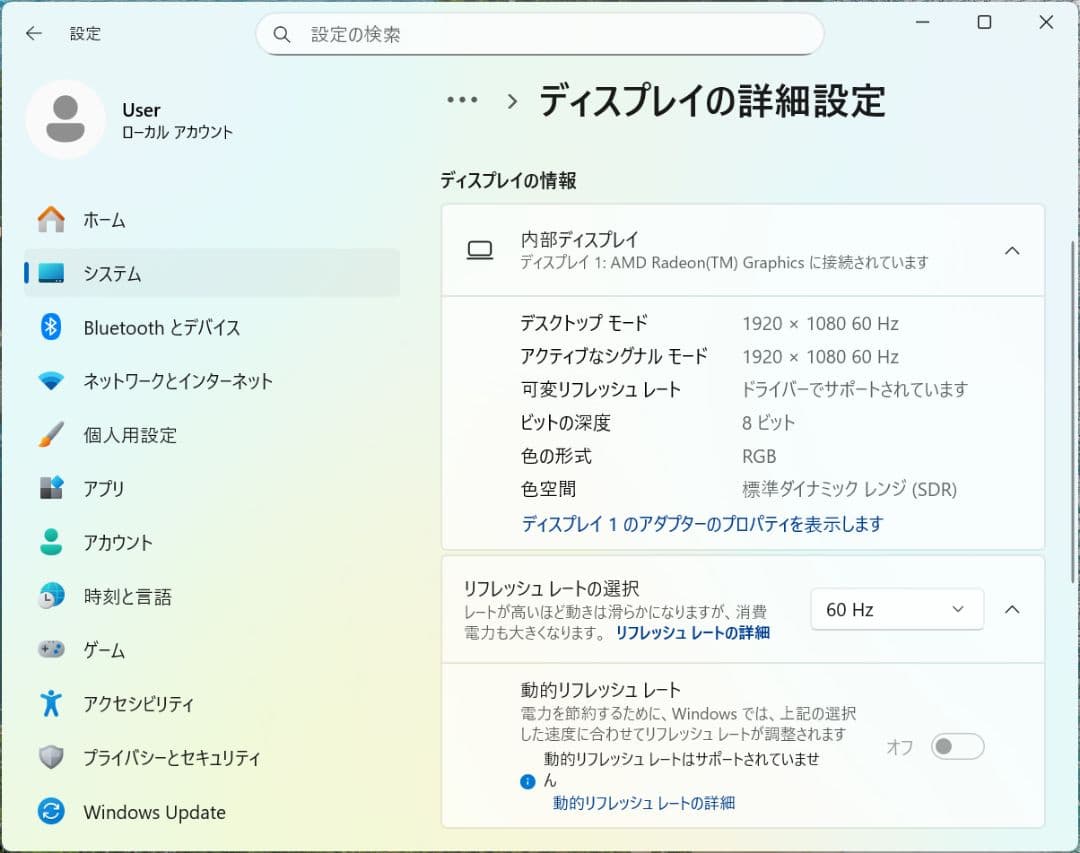Open プライバシーとセキュリティ settings
Image resolution: width=1080 pixels, height=853 pixels.
tap(170, 758)
